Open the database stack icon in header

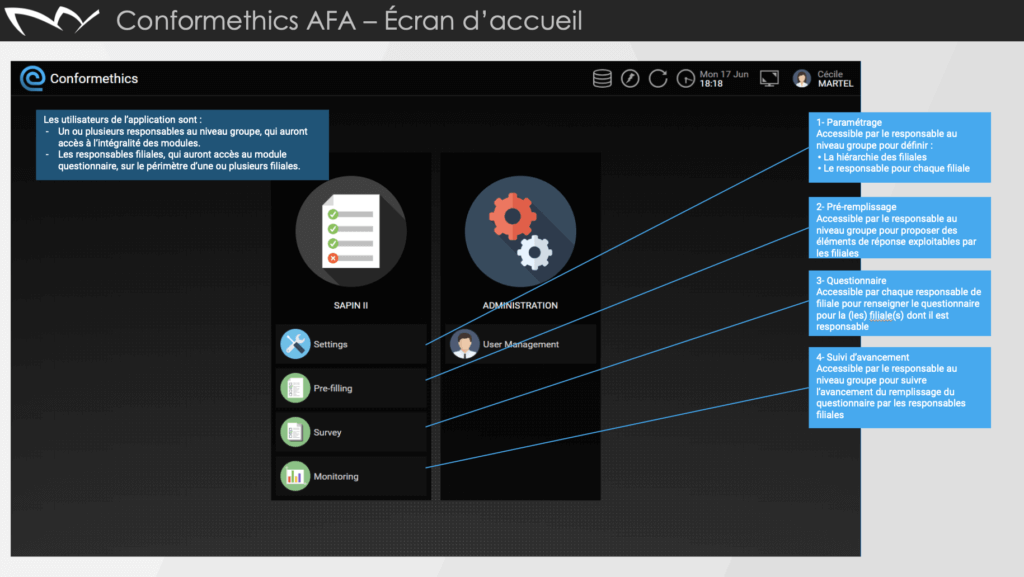click(602, 78)
